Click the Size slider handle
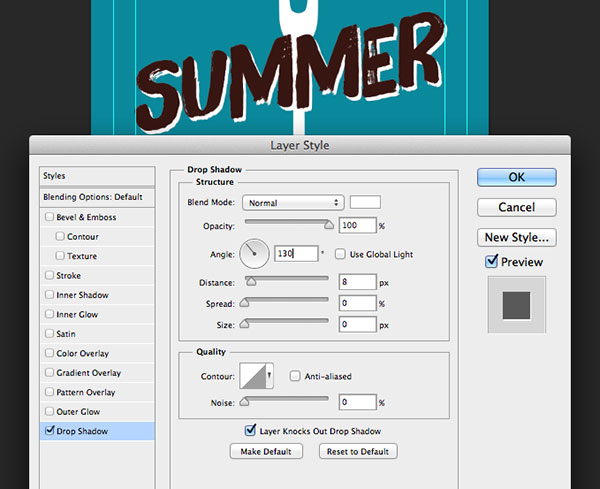The width and height of the screenshot is (600, 489). point(244,324)
